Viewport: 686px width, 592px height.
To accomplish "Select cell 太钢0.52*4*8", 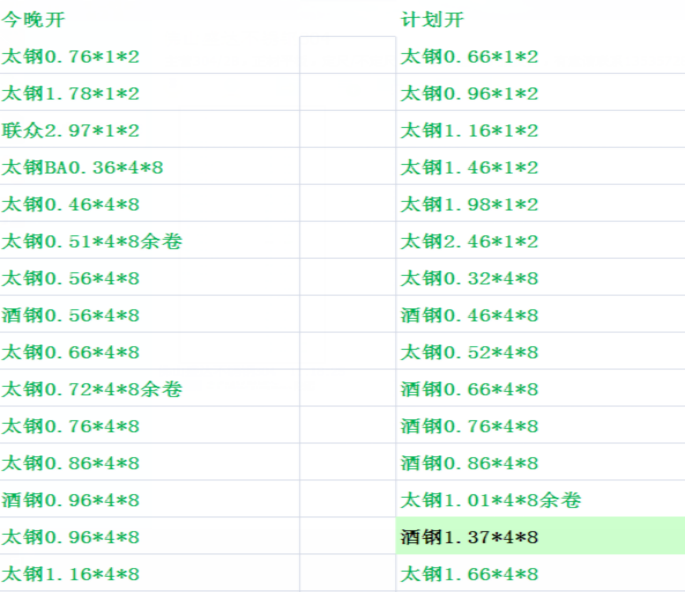I will (541, 351).
